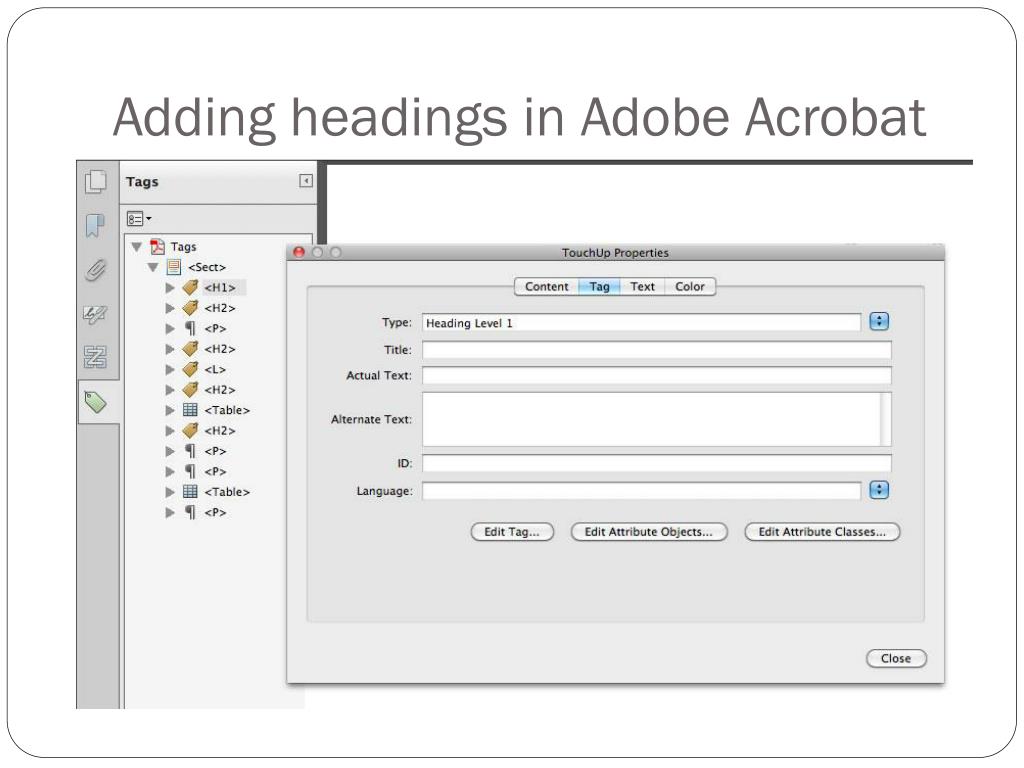1024x768 pixels.
Task: Collapse the <Sect> node
Action: pyautogui.click(x=153, y=267)
